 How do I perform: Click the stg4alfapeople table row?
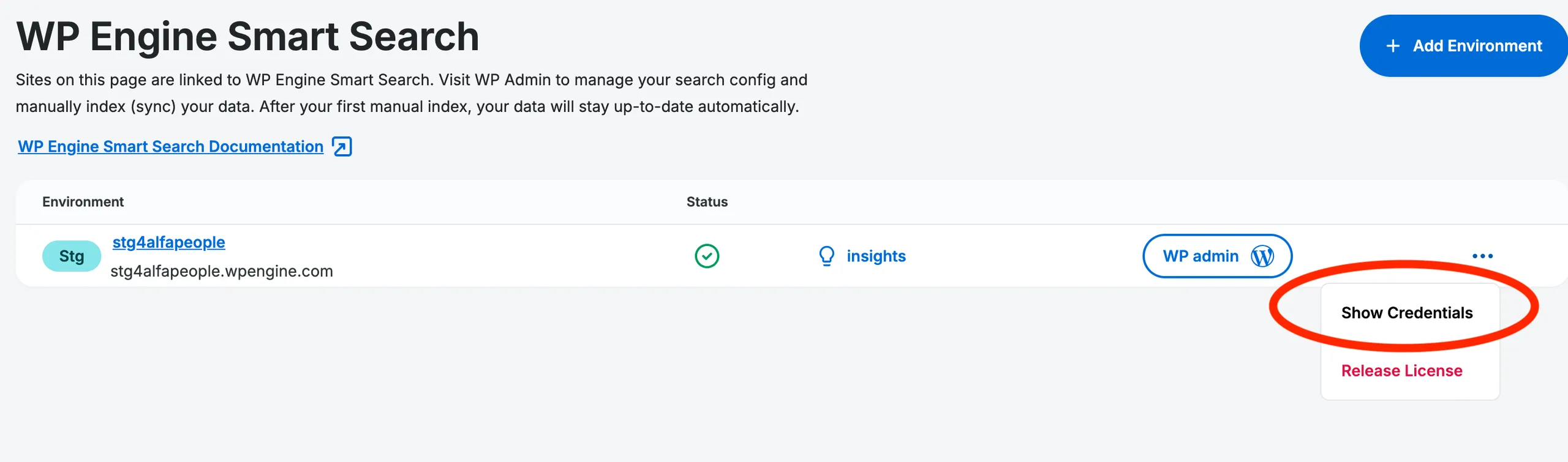point(490,255)
